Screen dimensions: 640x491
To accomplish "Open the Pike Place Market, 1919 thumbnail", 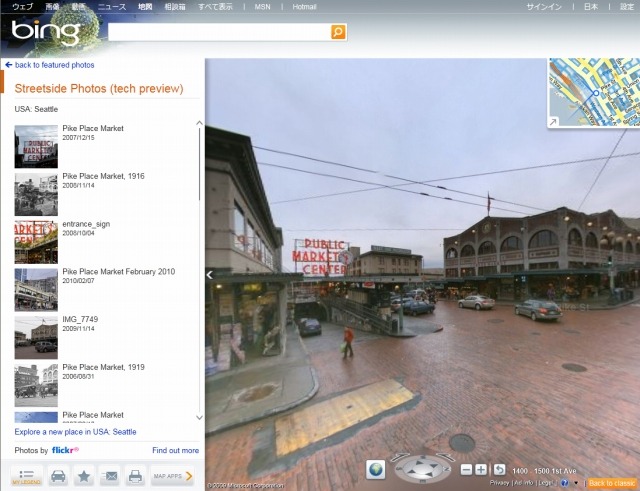I will pos(36,385).
